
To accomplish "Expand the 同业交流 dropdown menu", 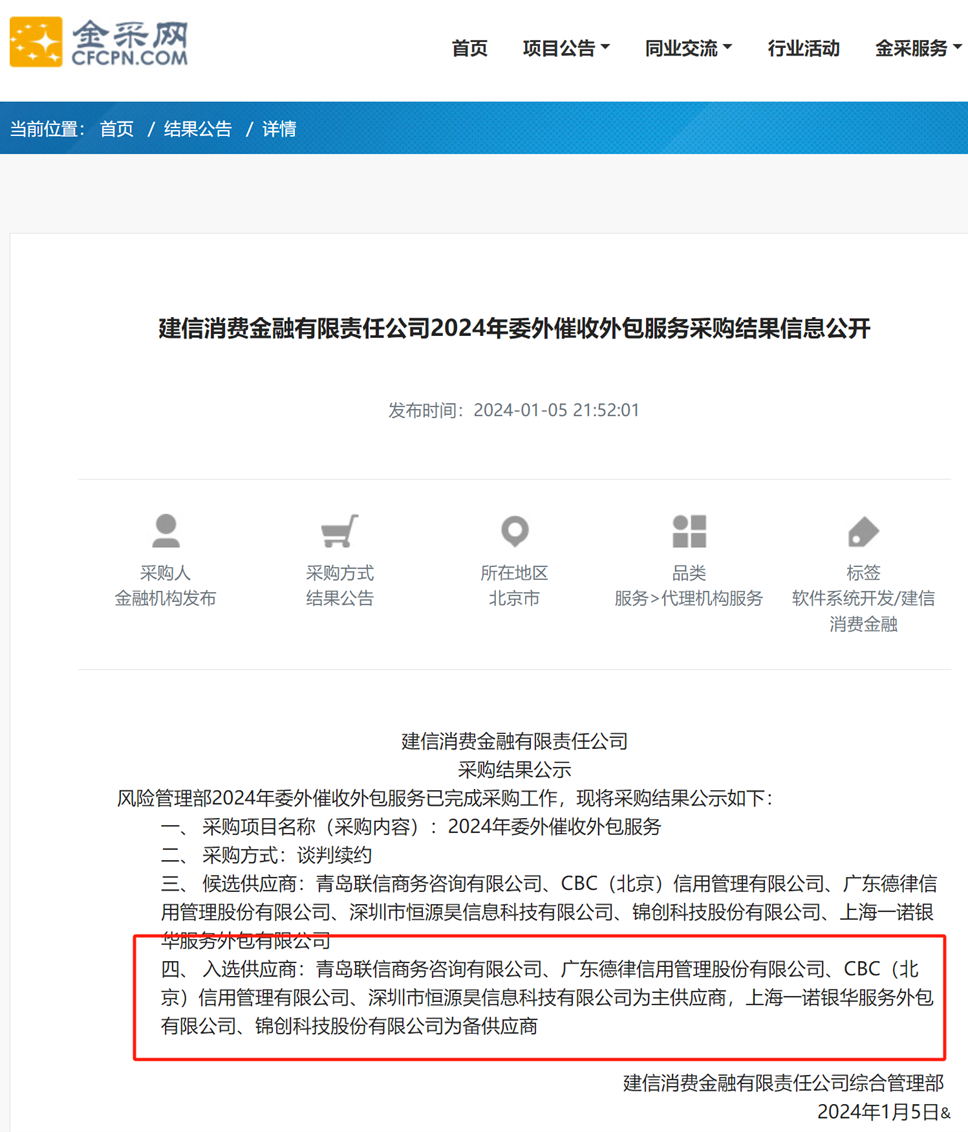I will (689, 48).
